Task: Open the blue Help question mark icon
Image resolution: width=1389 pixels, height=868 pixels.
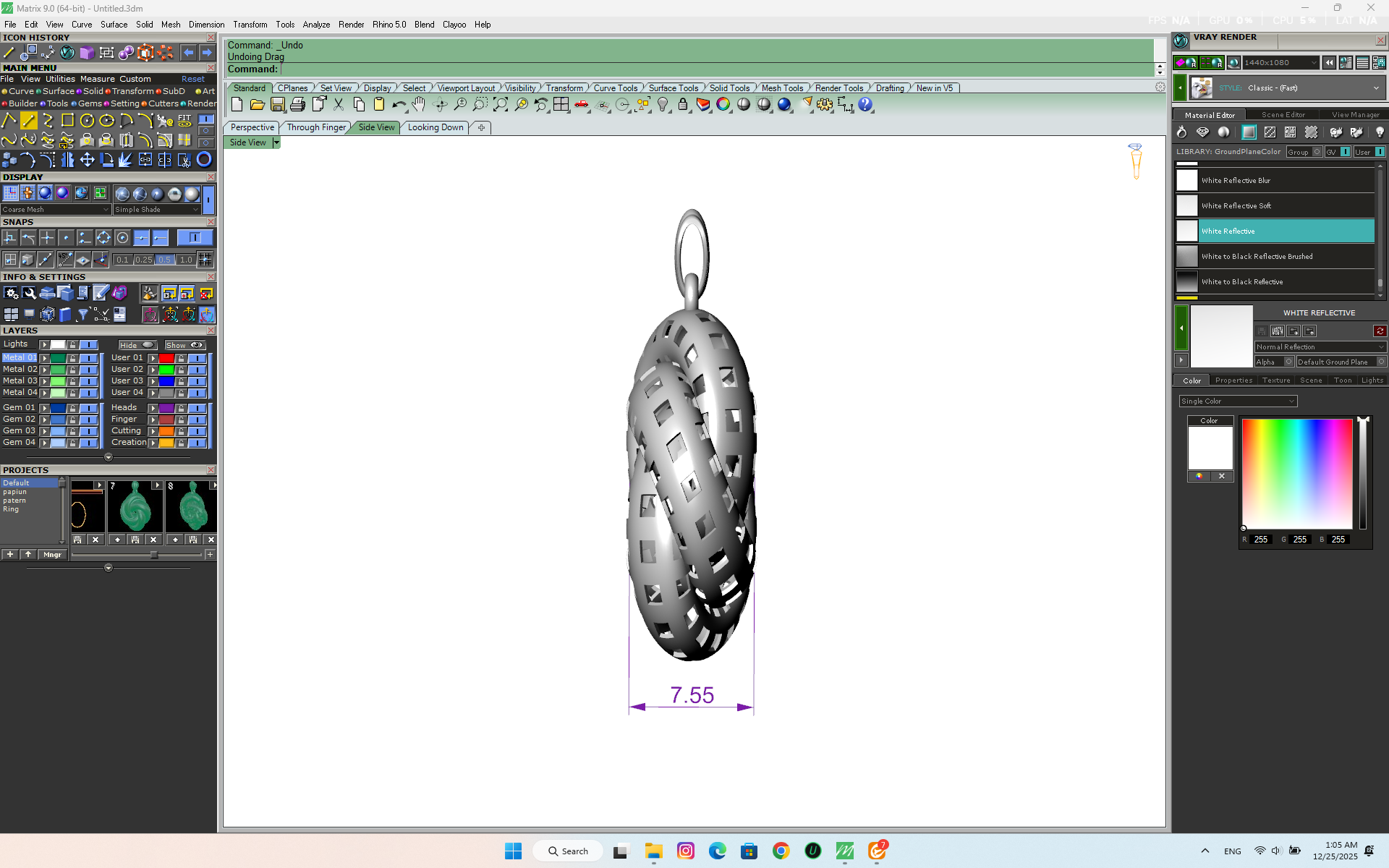Action: [x=865, y=105]
